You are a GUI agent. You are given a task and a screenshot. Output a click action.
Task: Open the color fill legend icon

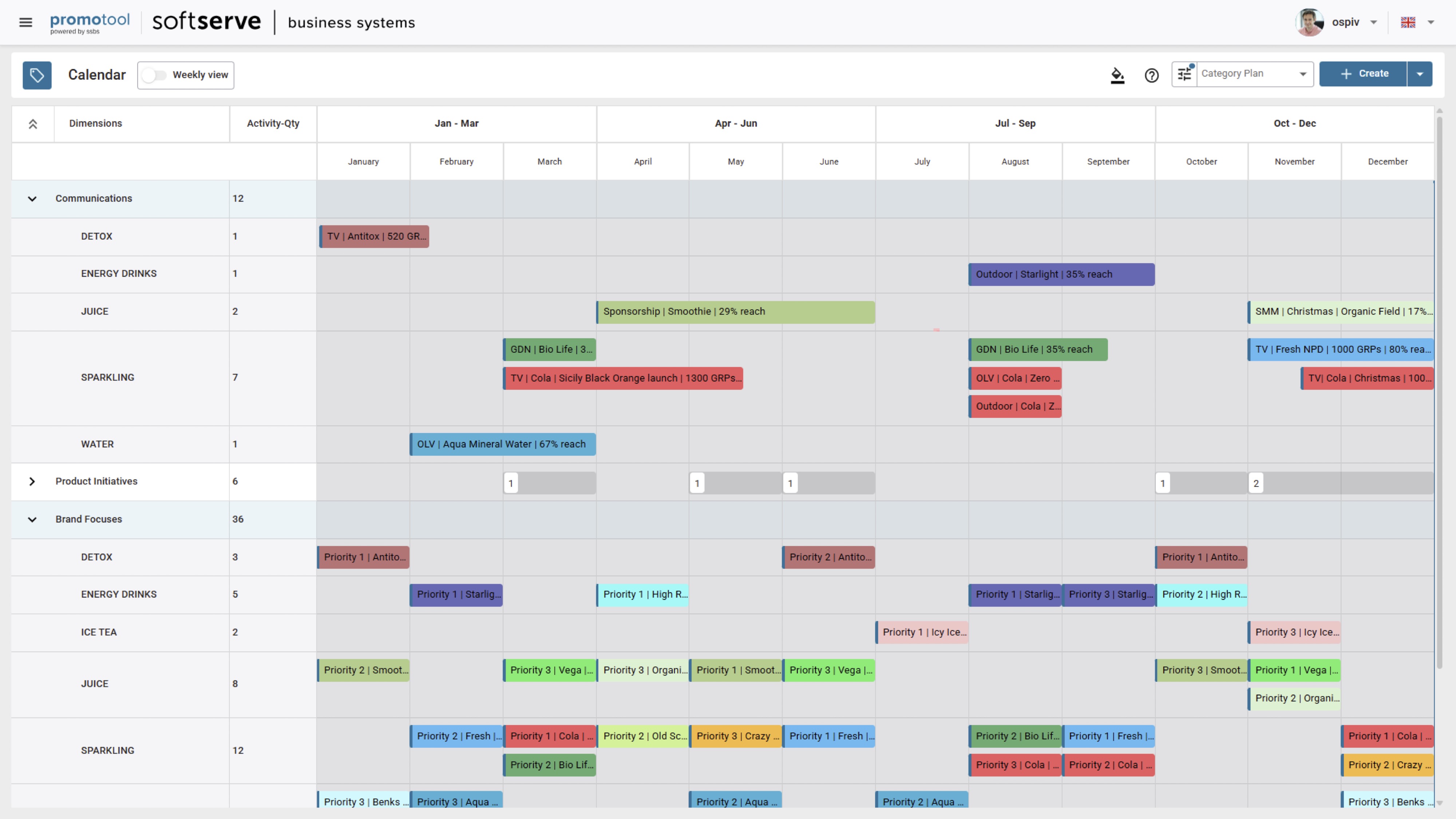1117,75
